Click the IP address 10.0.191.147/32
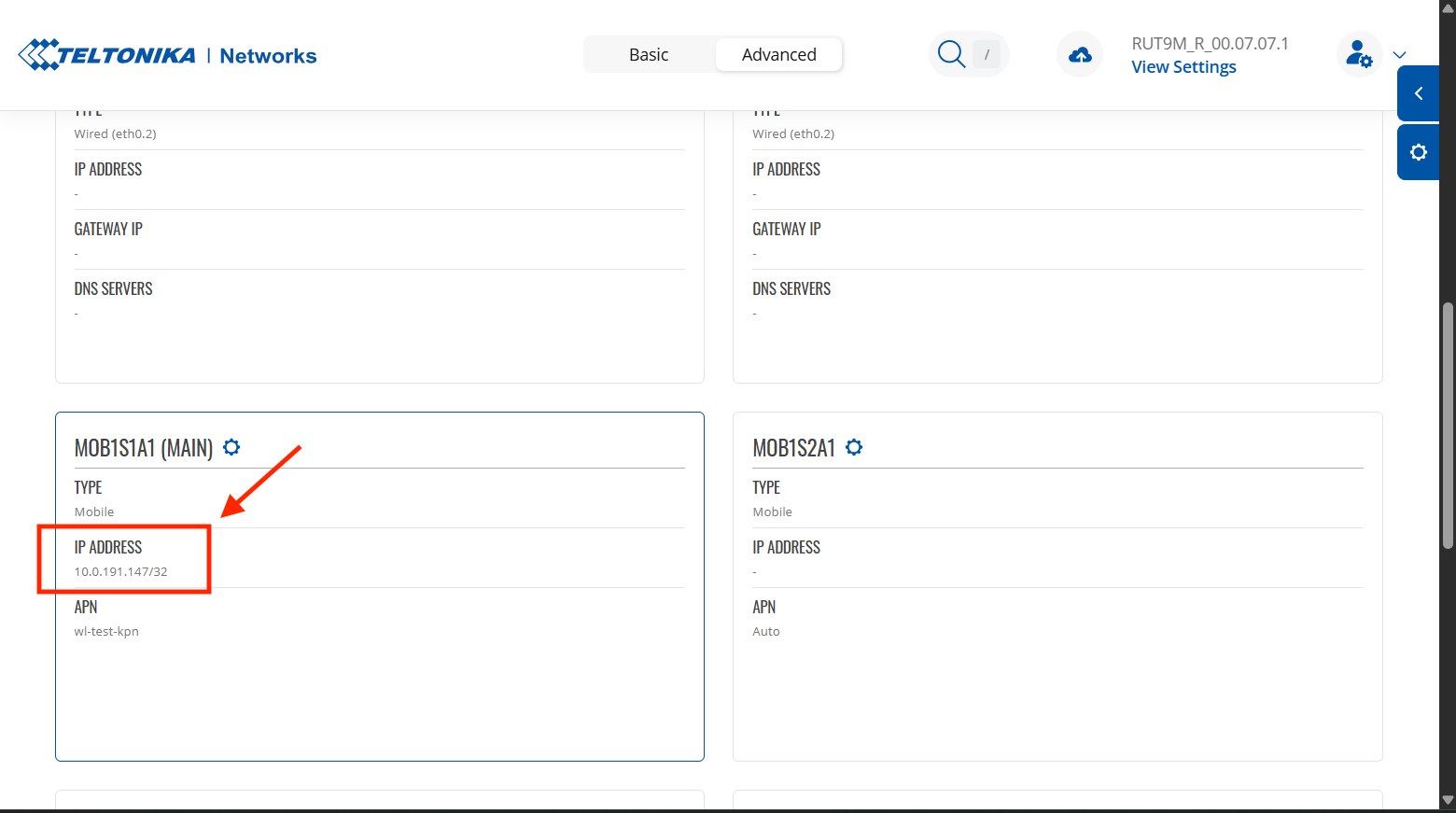The image size is (1456, 813). pyautogui.click(x=121, y=571)
